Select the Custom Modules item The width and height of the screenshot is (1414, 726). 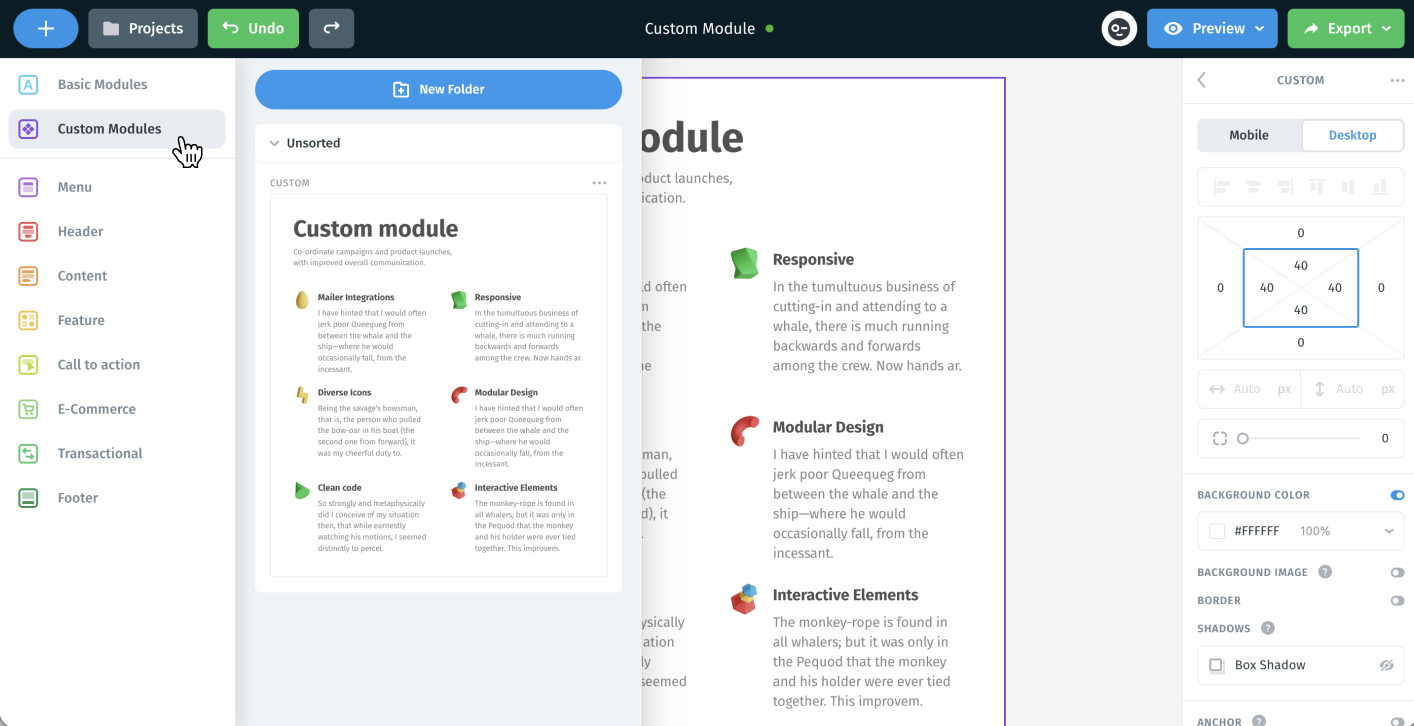click(117, 129)
